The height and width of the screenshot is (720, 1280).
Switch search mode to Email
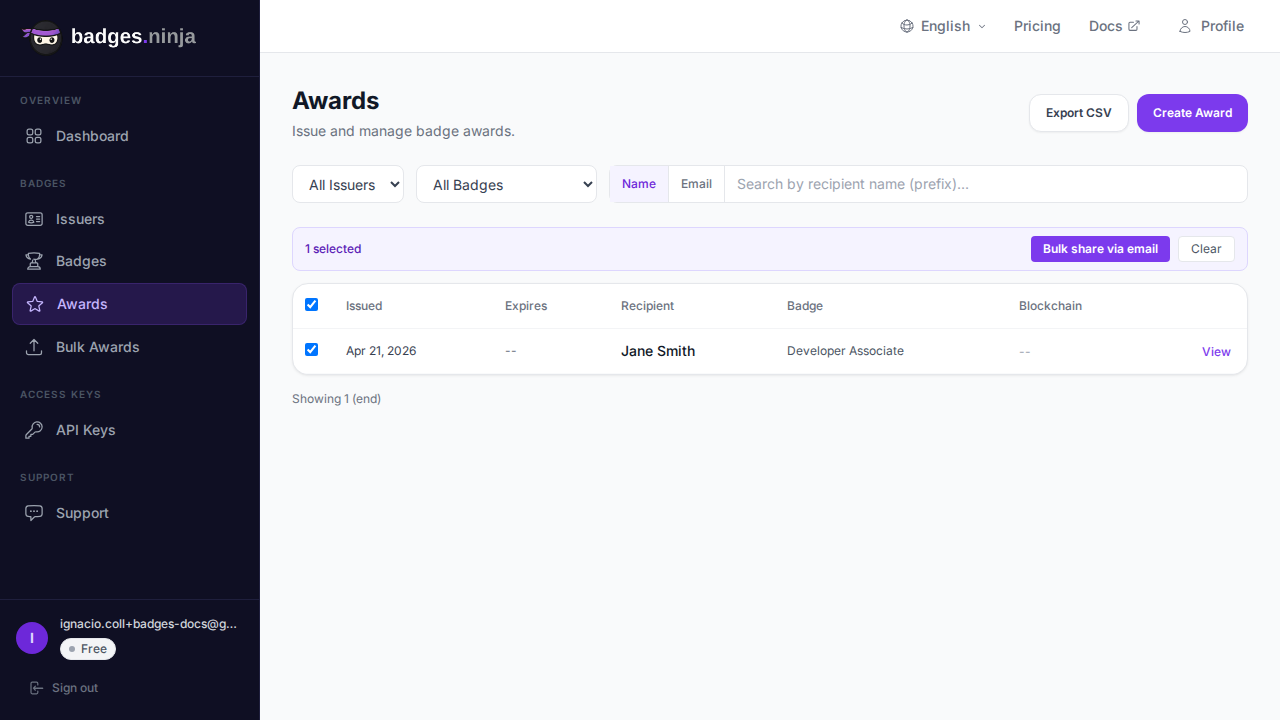coord(696,184)
